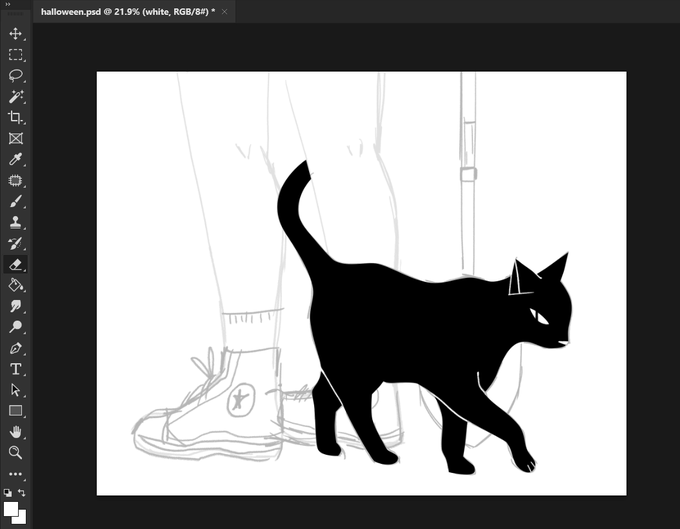Select the Horizontal Type tool
Image resolution: width=680 pixels, height=529 pixels.
tap(16, 369)
